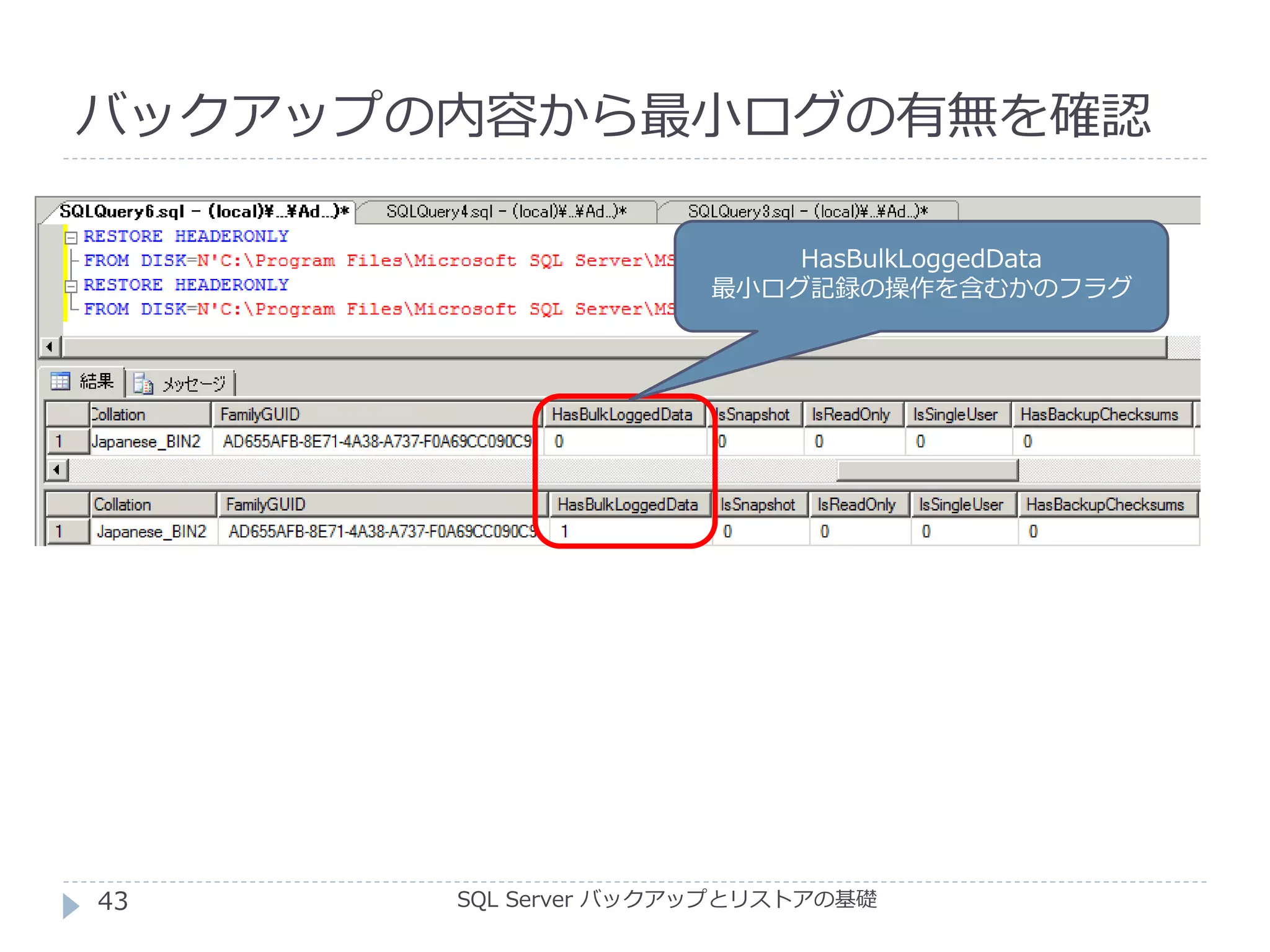
Task: Select the IsReadOnly header in second grid
Action: tap(859, 505)
